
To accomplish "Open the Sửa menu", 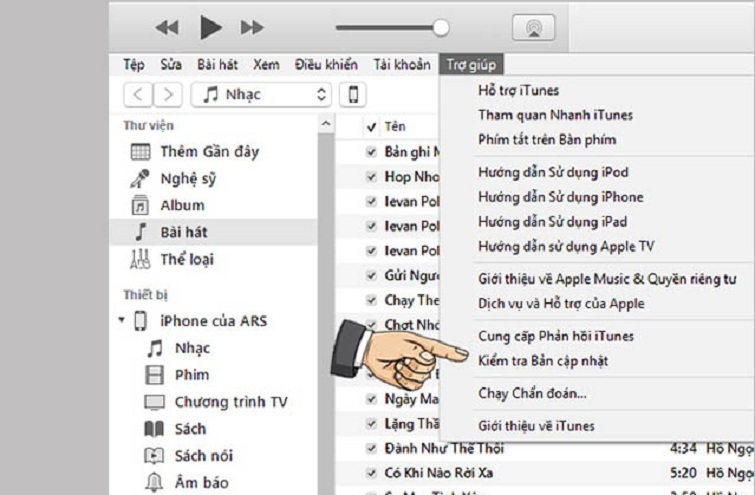I will (x=171, y=65).
